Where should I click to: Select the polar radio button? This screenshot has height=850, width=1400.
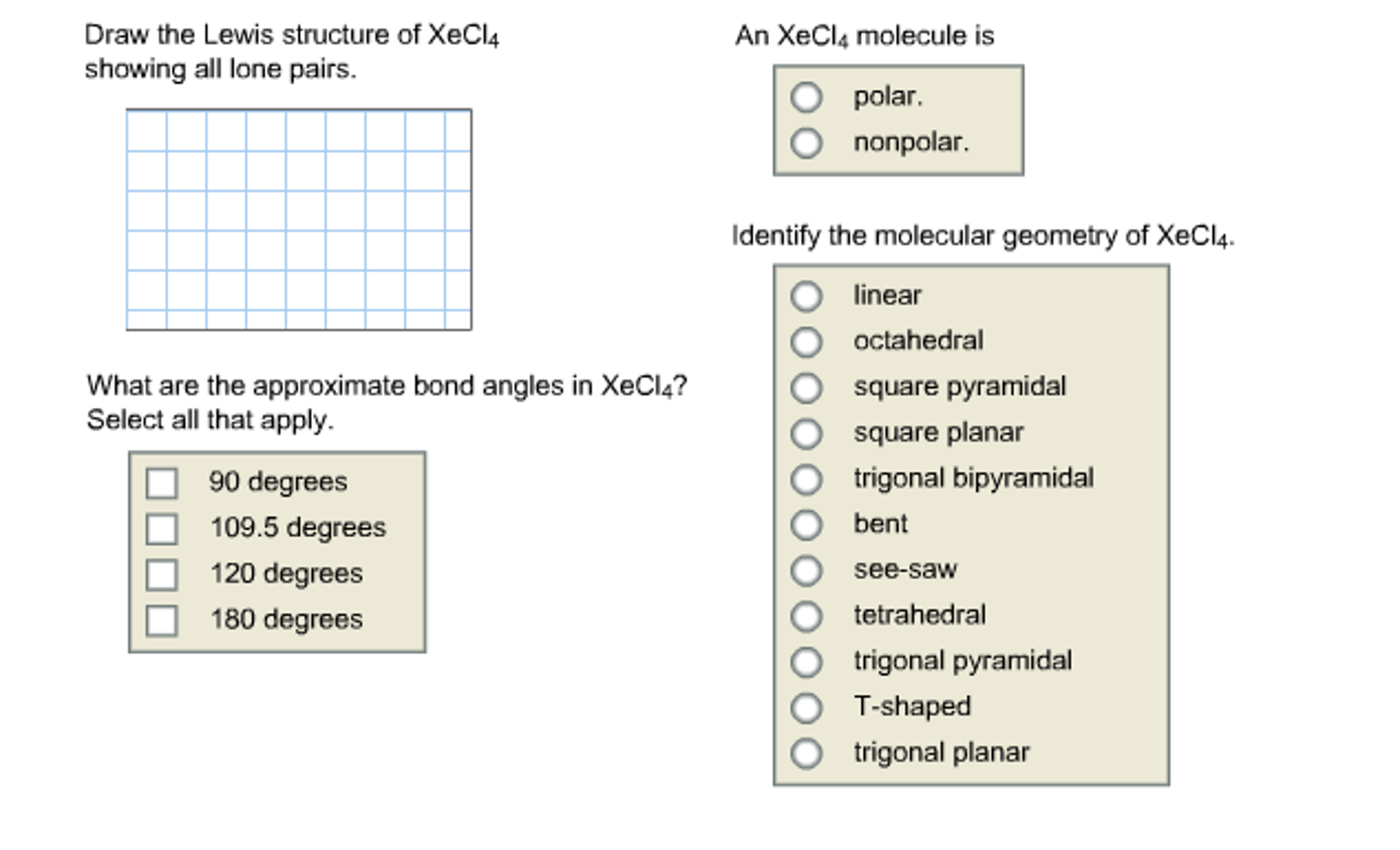[808, 97]
